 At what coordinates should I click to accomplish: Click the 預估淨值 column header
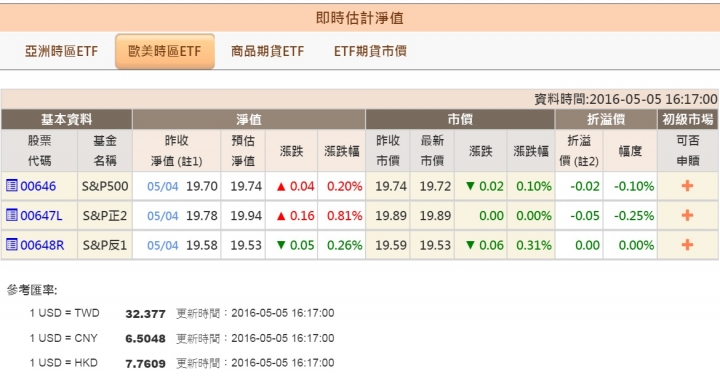[x=243, y=151]
